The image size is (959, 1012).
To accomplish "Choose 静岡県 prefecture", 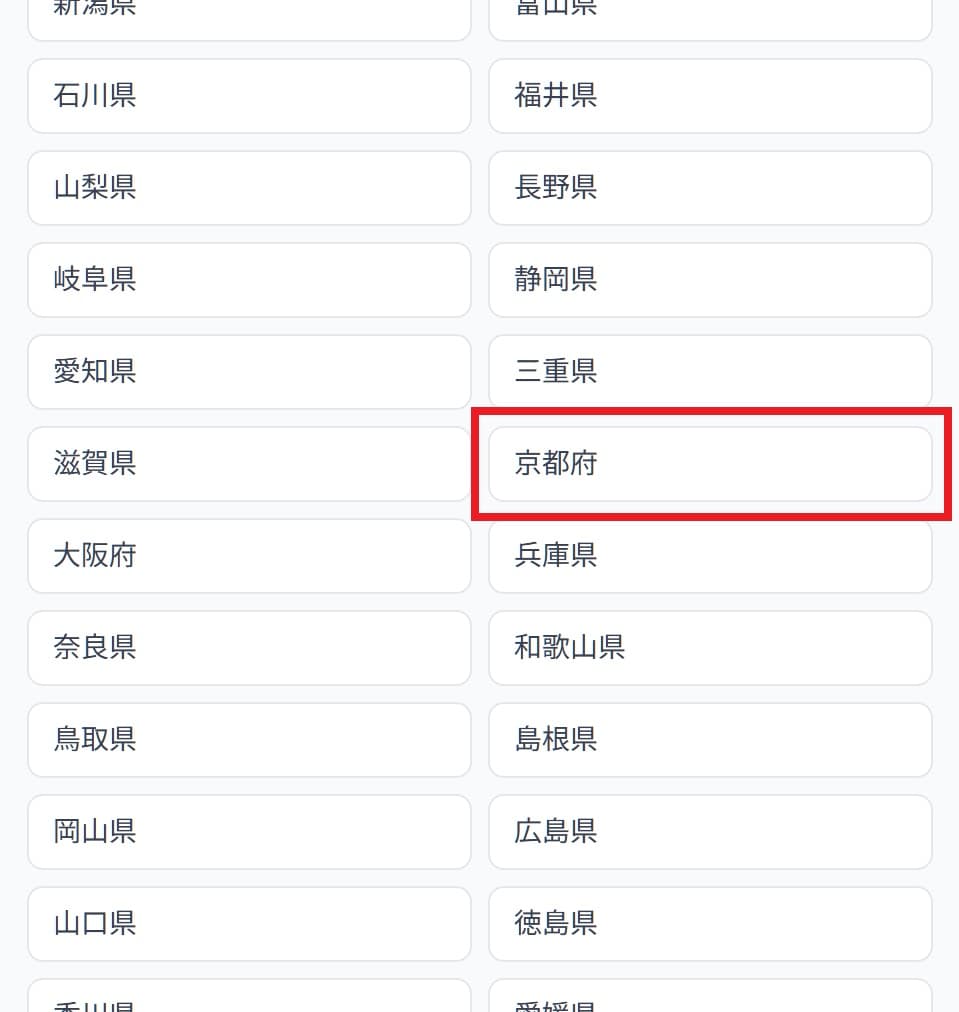I will [x=710, y=280].
